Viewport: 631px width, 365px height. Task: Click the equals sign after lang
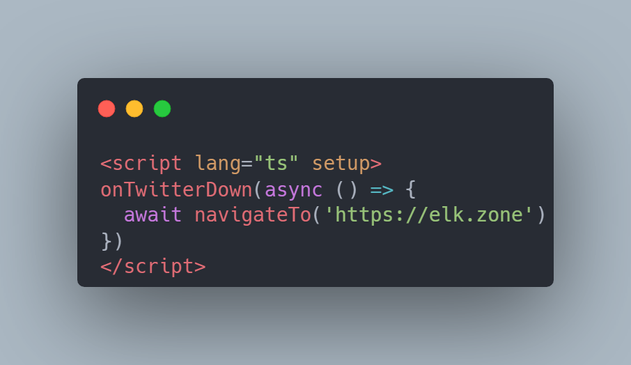click(247, 164)
